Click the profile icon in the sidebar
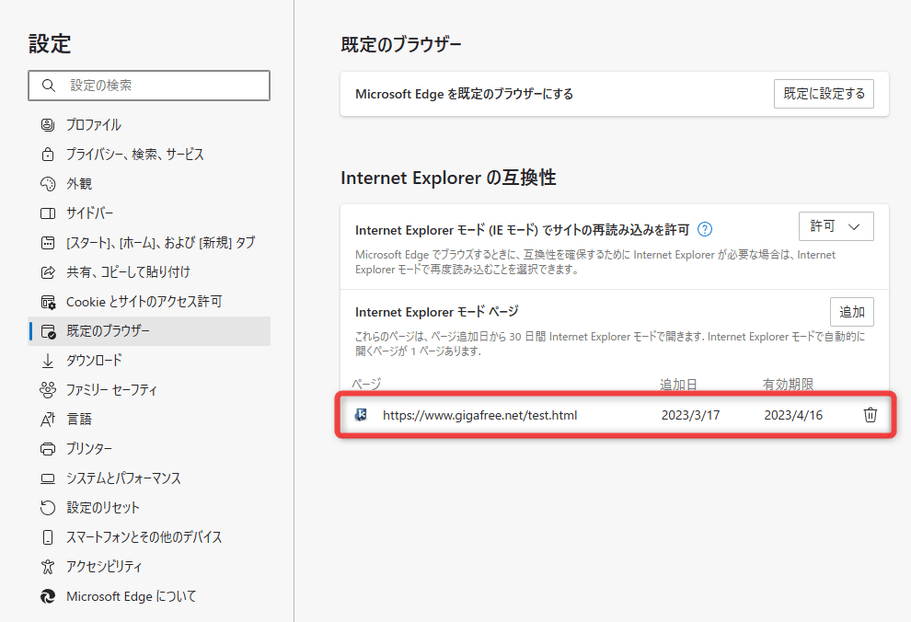Image resolution: width=911 pixels, height=622 pixels. (x=48, y=125)
